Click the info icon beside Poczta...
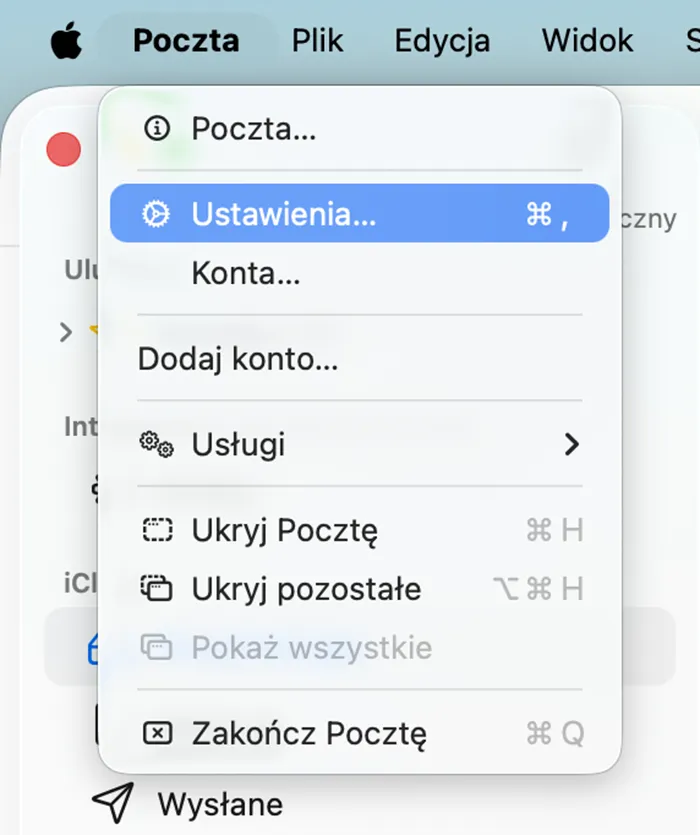This screenshot has width=700, height=835. tap(158, 128)
